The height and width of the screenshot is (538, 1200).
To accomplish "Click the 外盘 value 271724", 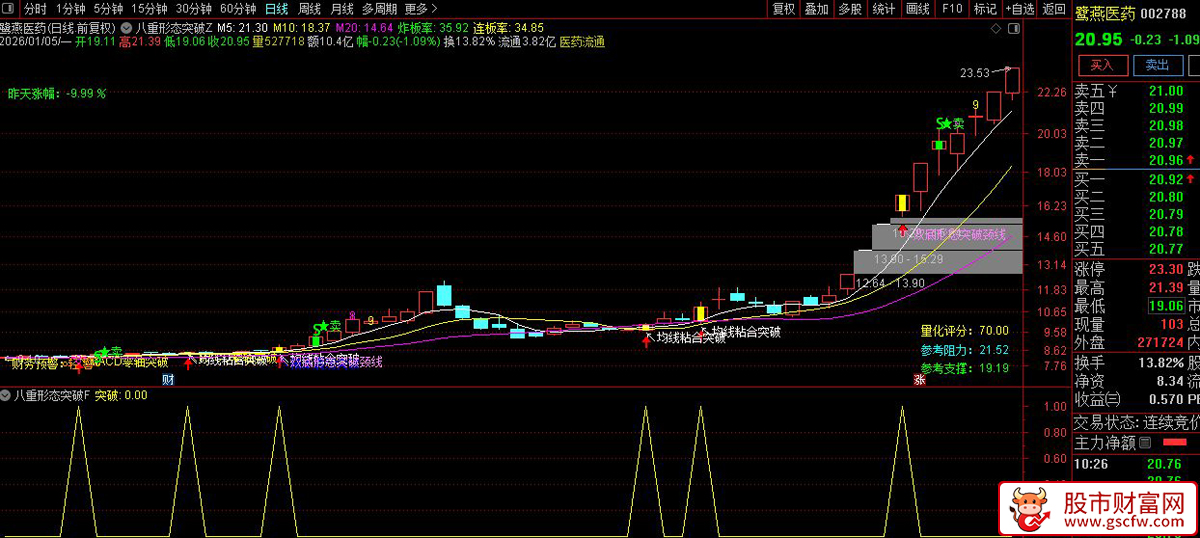I will click(1160, 343).
